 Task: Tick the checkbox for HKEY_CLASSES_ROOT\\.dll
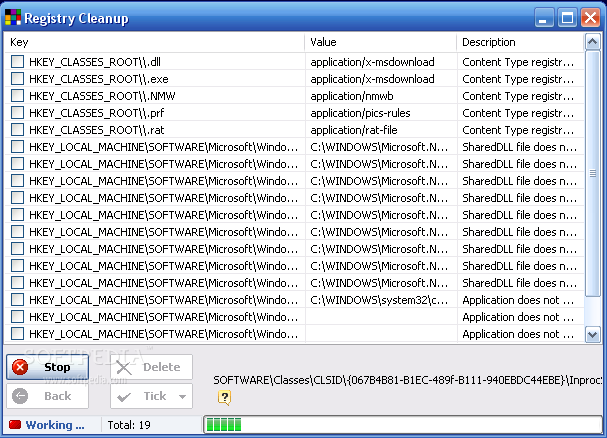(17, 62)
